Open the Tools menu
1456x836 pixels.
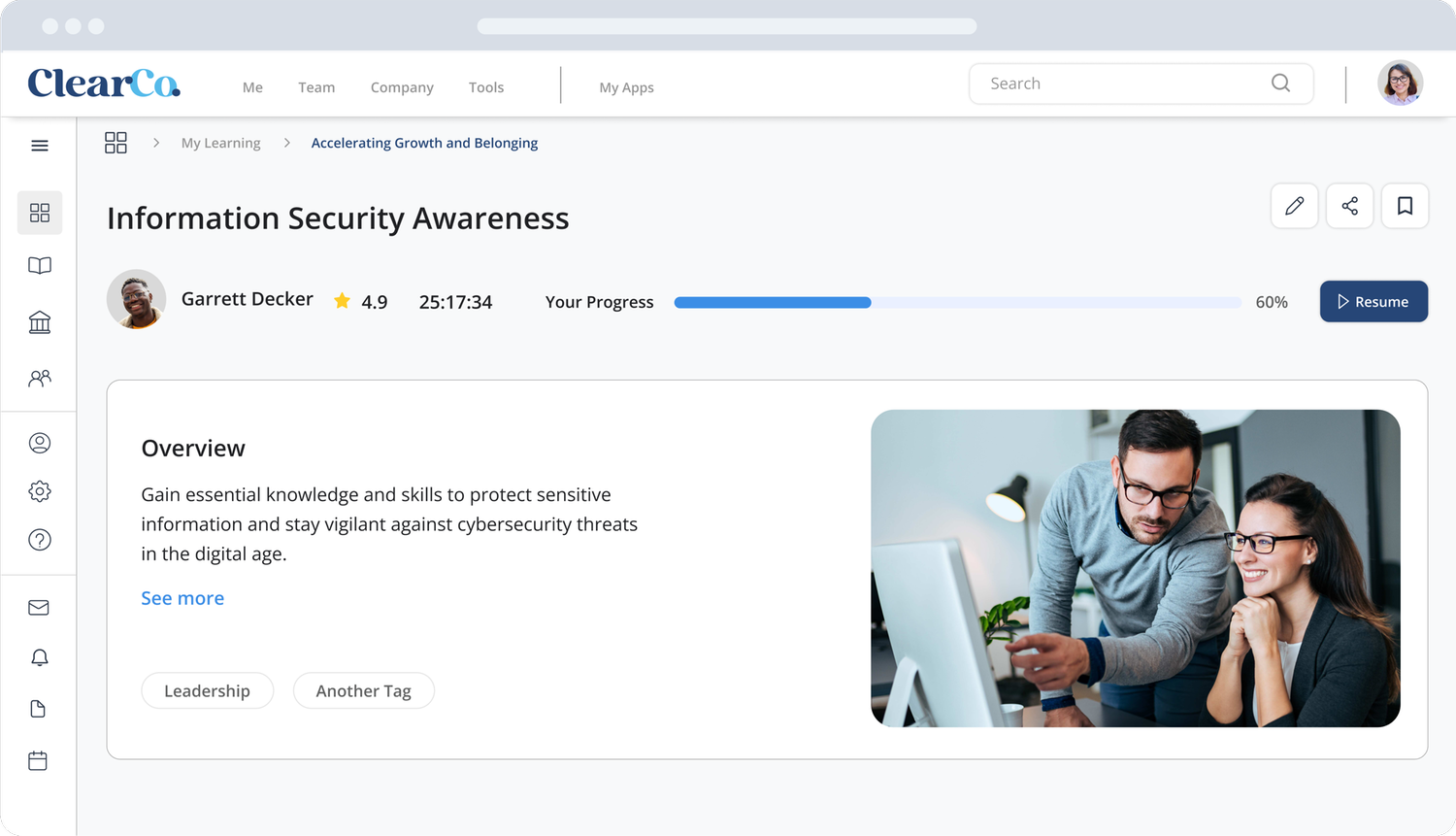[x=486, y=87]
